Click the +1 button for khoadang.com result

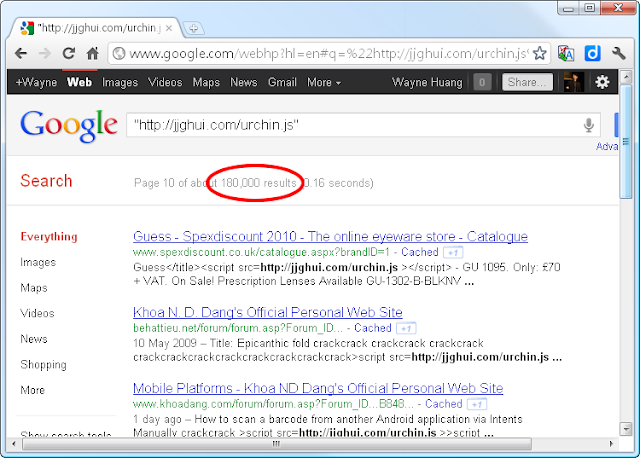point(477,404)
